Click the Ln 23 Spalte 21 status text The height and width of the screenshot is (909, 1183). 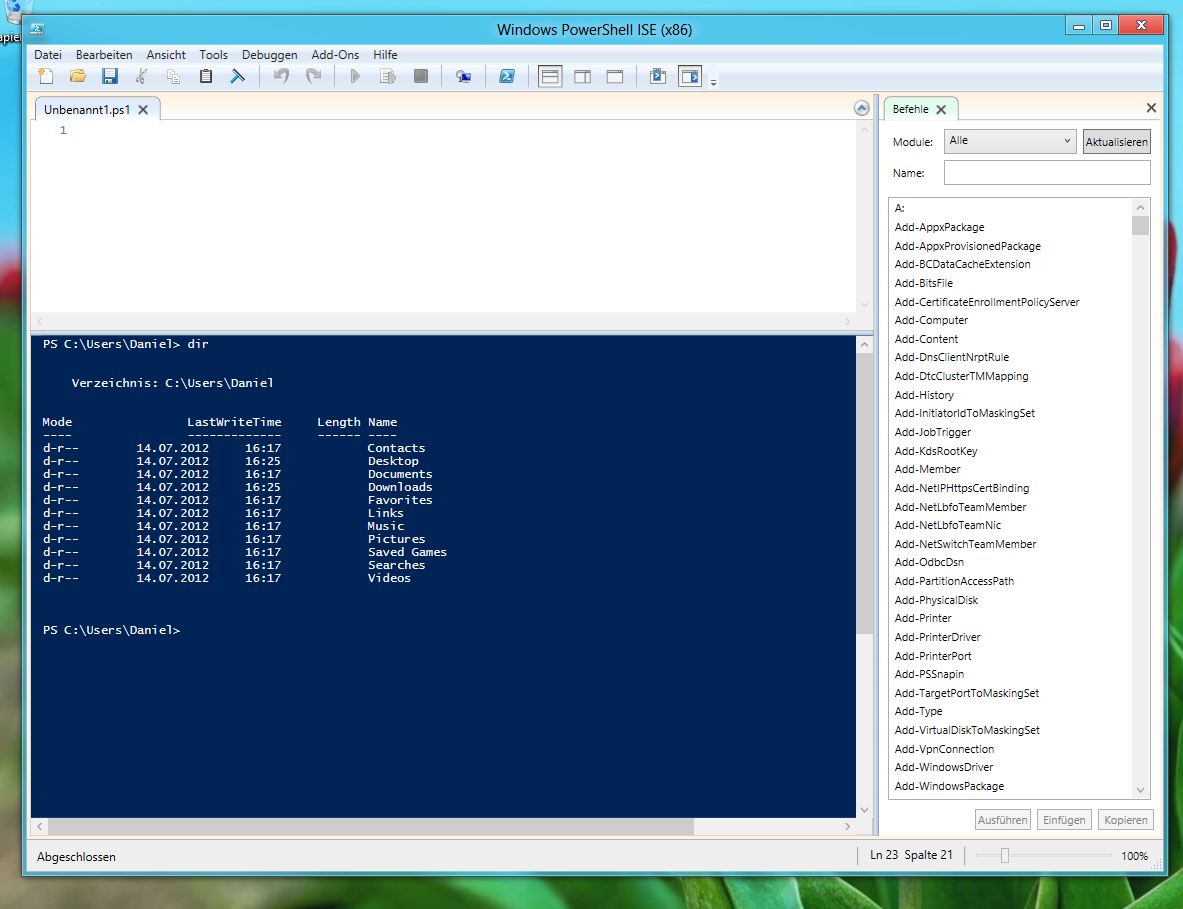pos(911,855)
